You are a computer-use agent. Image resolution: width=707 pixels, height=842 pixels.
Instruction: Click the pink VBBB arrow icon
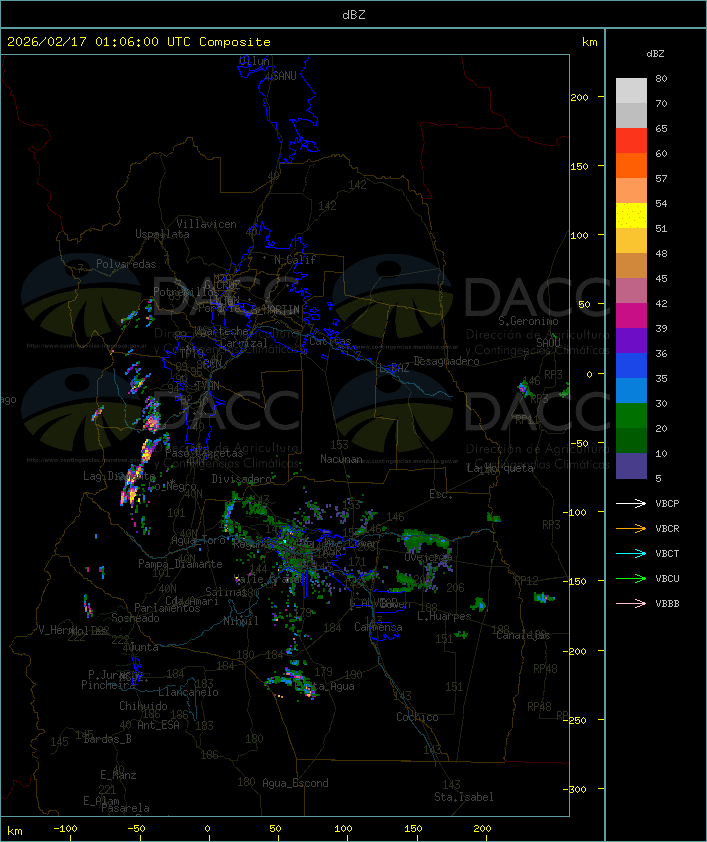click(x=631, y=604)
